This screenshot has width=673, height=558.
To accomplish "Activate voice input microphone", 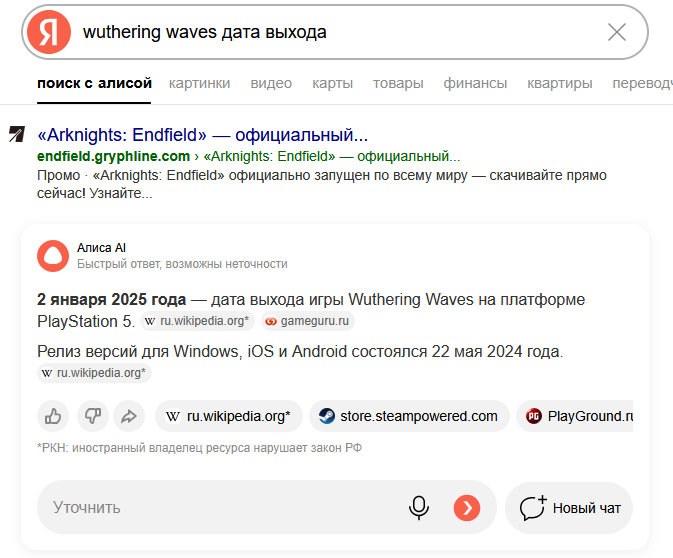I will [418, 508].
